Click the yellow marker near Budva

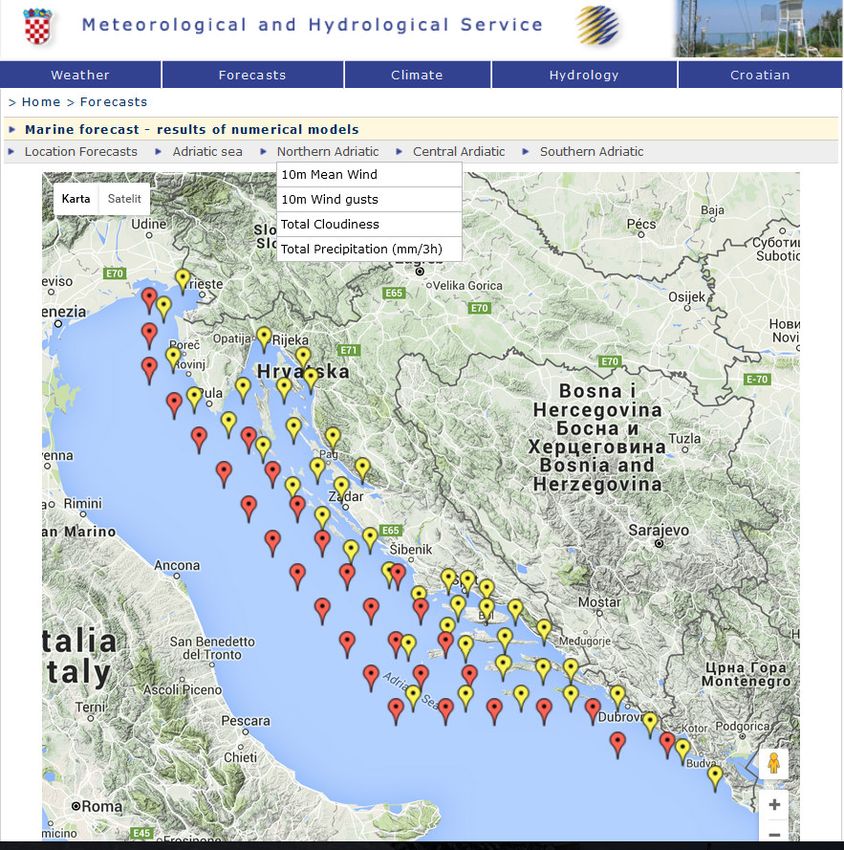715,775
